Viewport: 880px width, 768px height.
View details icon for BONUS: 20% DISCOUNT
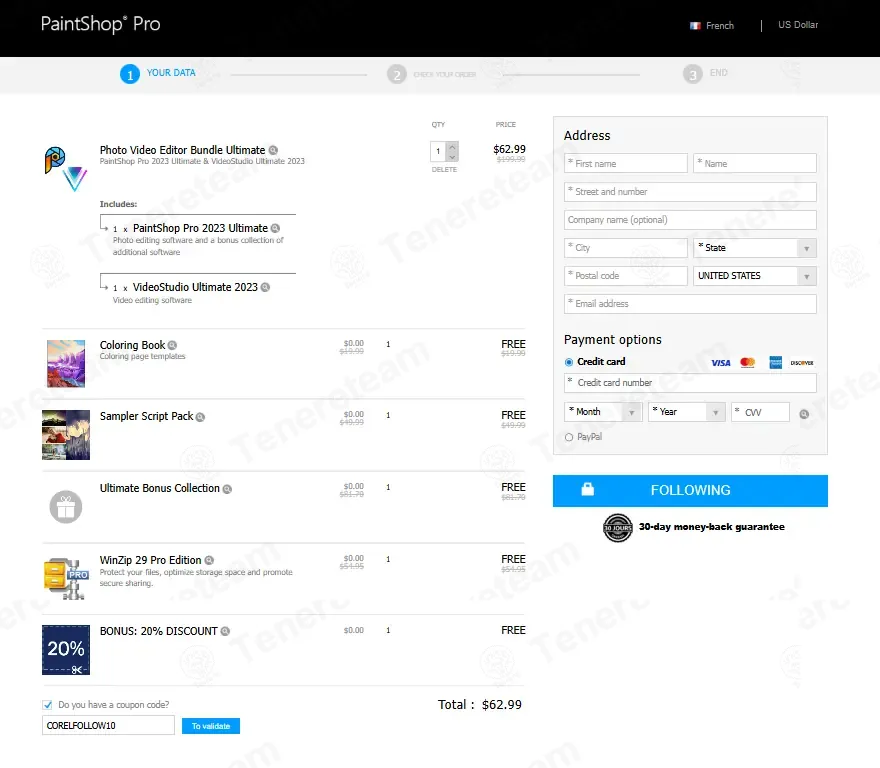point(225,631)
